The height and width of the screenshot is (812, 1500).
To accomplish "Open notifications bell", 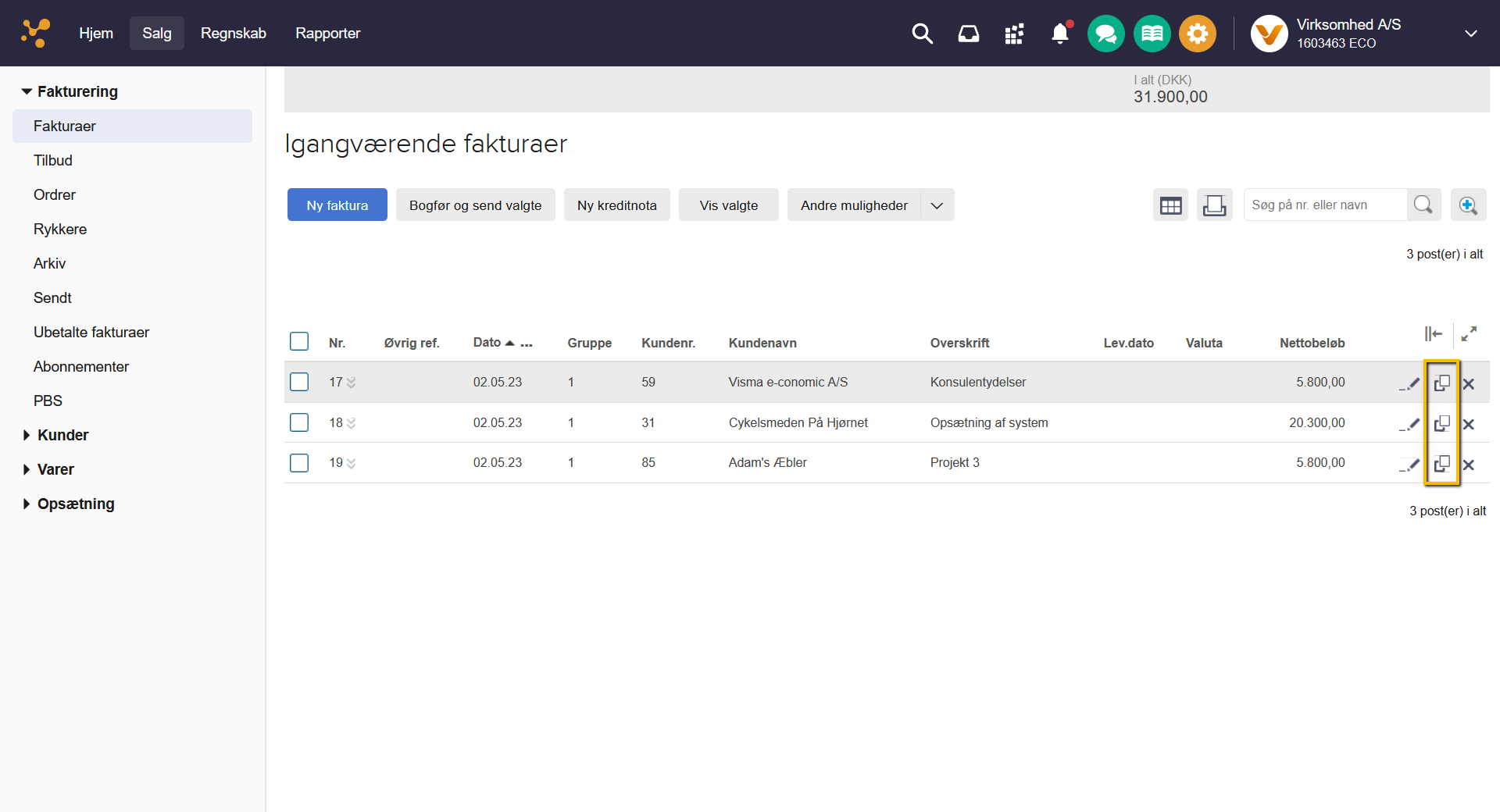I will pyautogui.click(x=1060, y=34).
